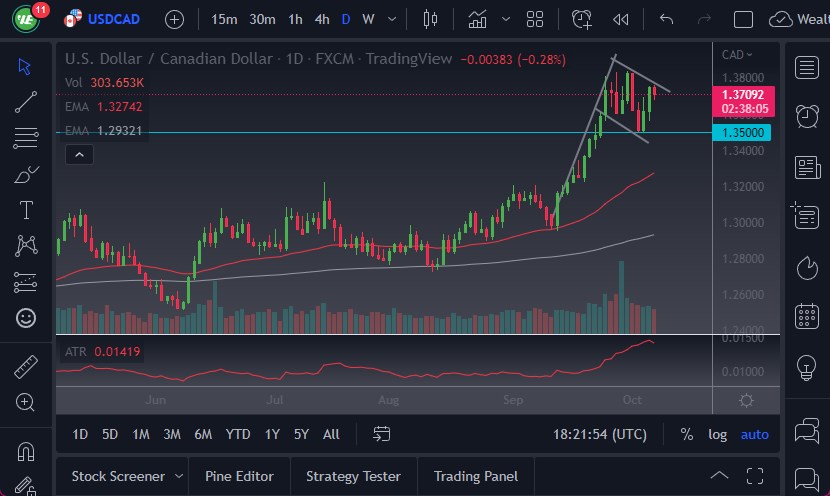The width and height of the screenshot is (830, 496).
Task: Open the alerts clock icon
Action: tap(806, 116)
